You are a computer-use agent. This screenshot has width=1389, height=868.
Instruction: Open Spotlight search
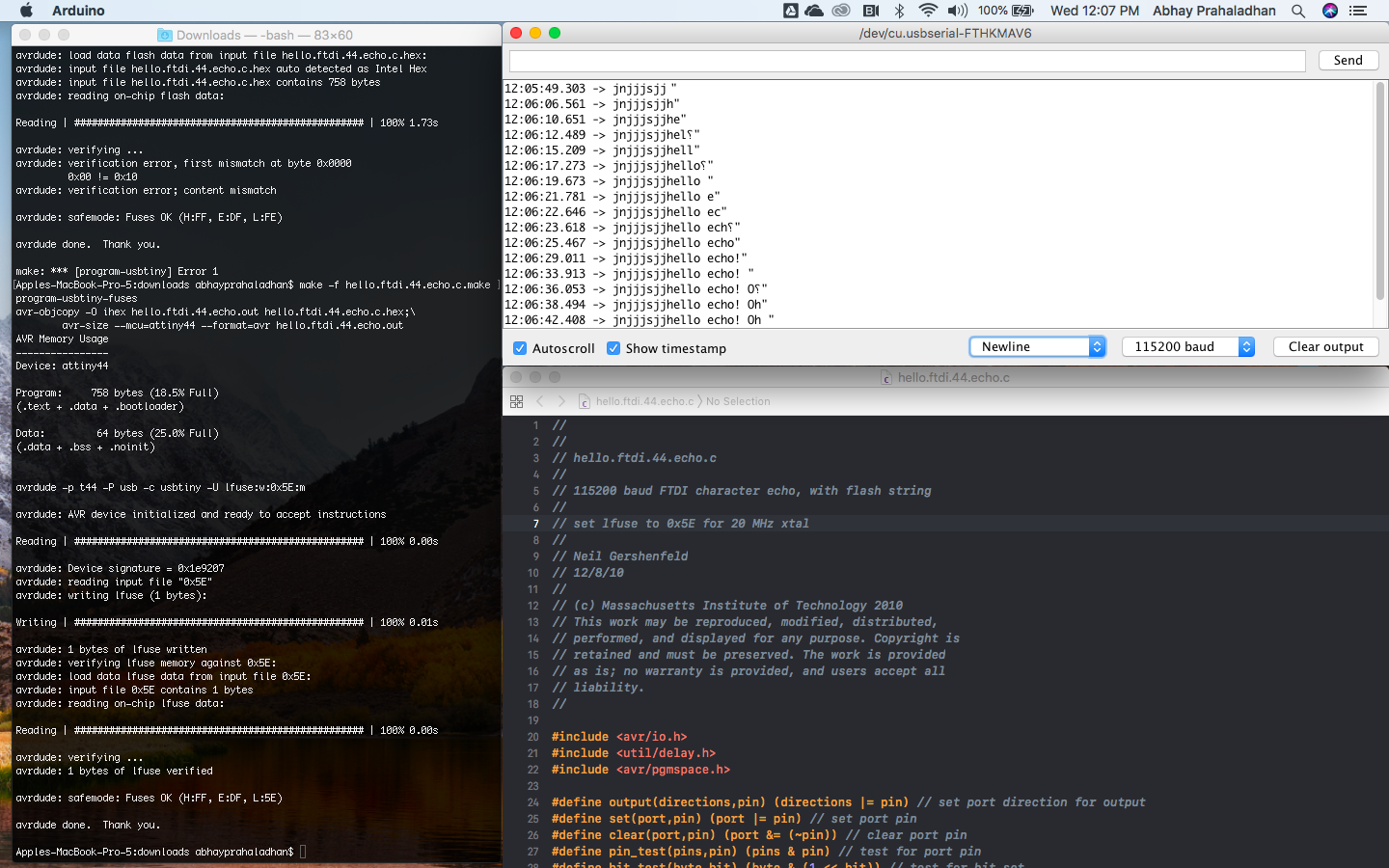pos(1298,11)
